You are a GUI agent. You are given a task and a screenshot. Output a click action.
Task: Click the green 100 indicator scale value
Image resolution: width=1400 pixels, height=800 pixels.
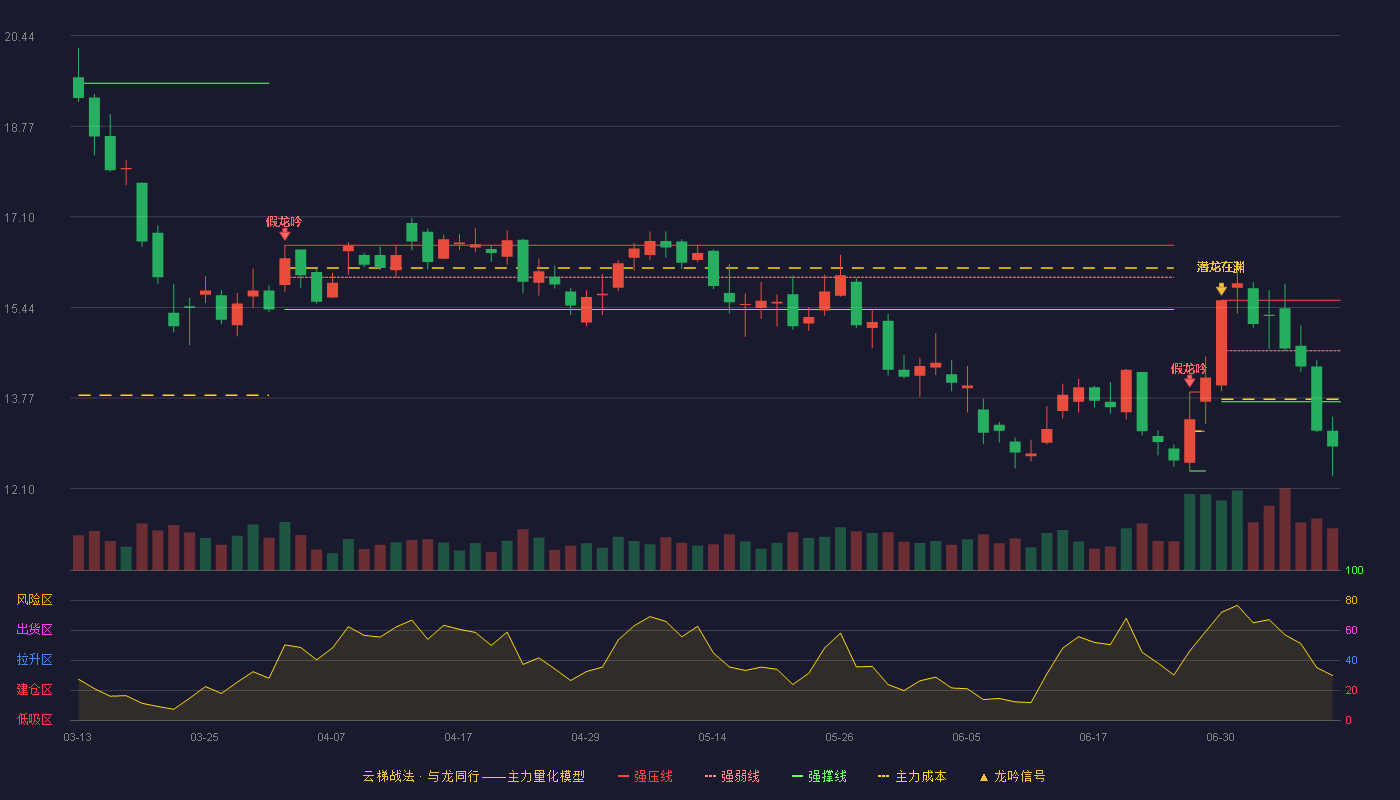pos(1354,571)
